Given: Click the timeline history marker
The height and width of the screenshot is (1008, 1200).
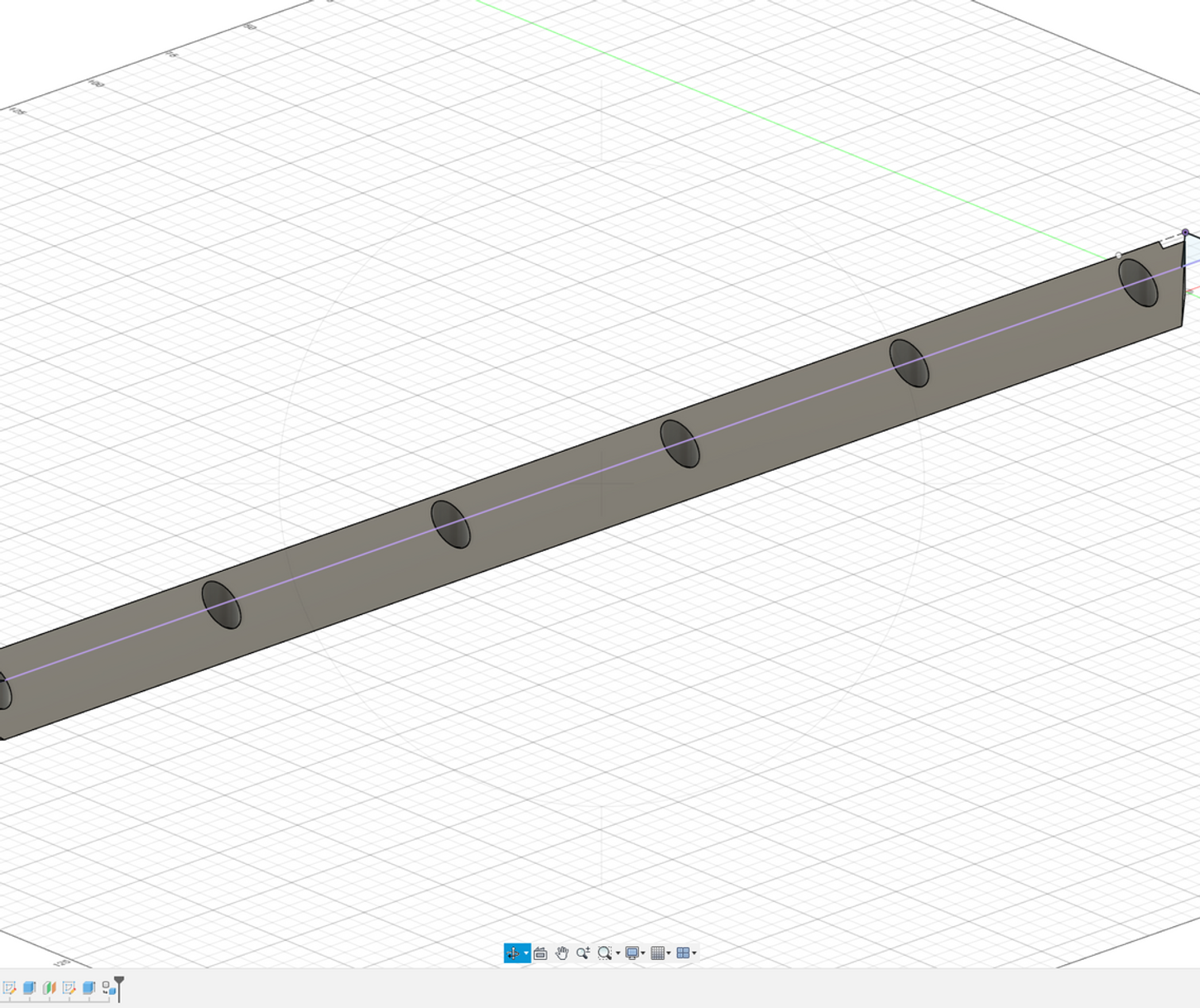Looking at the screenshot, I should (119, 987).
